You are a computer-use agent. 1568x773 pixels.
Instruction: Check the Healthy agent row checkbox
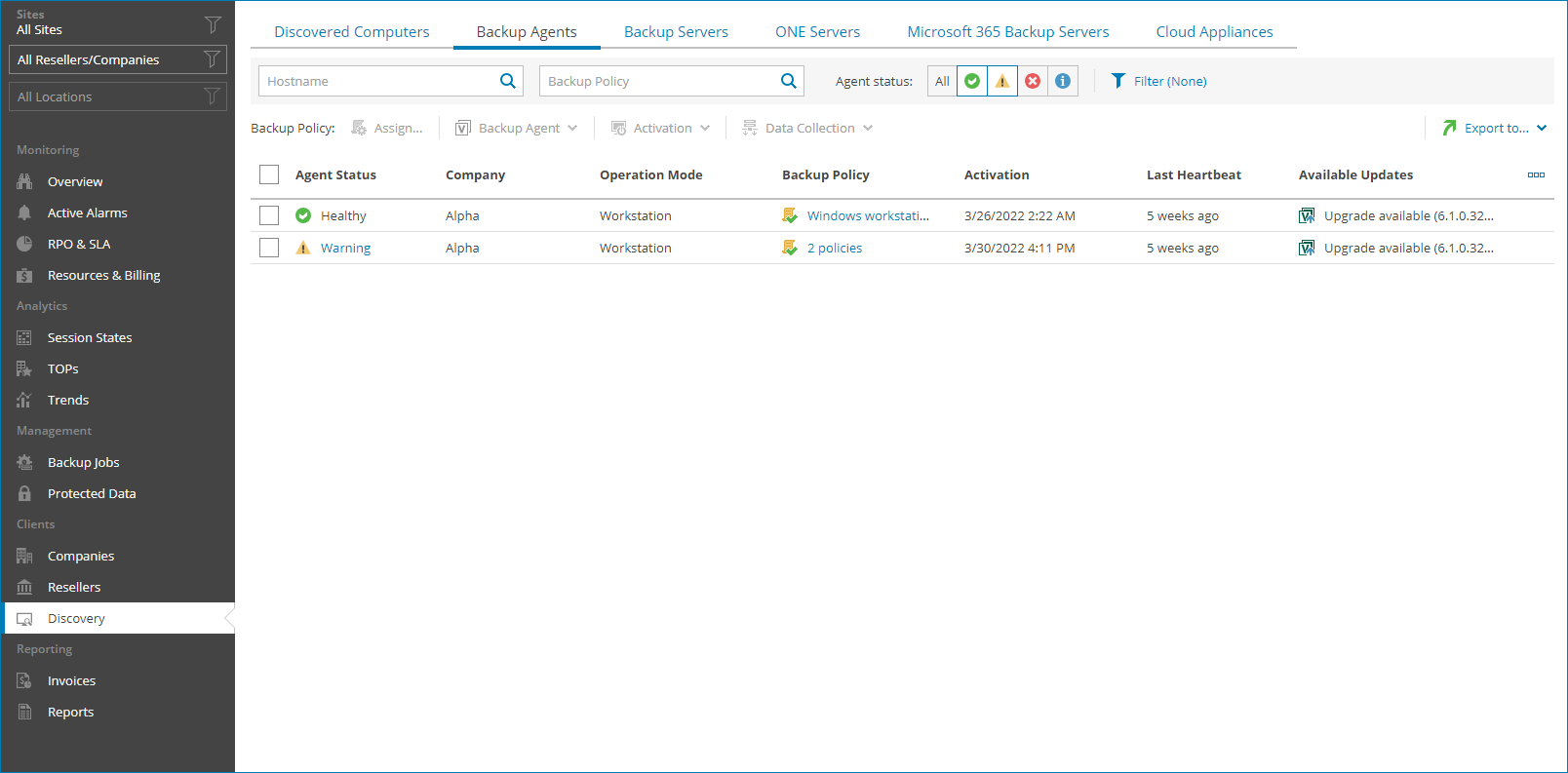pyautogui.click(x=269, y=215)
